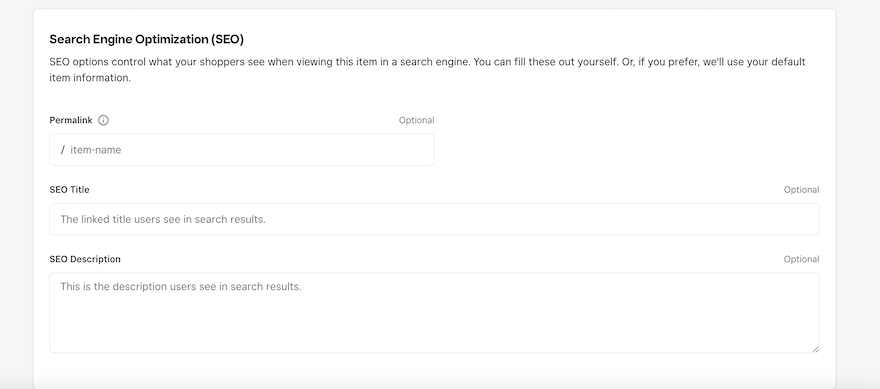Click the SEO options explanatory paragraph
The height and width of the screenshot is (389, 880).
click(428, 70)
